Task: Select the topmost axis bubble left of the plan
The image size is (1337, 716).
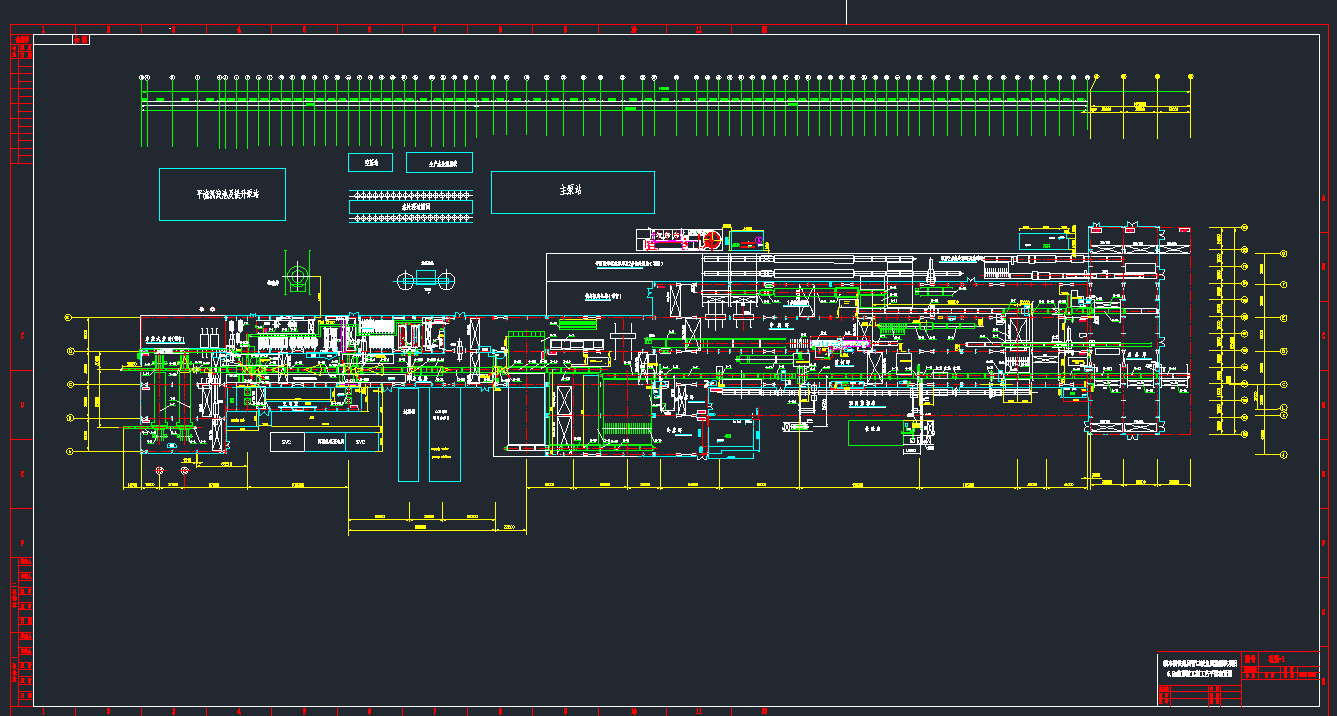Action: (69, 317)
